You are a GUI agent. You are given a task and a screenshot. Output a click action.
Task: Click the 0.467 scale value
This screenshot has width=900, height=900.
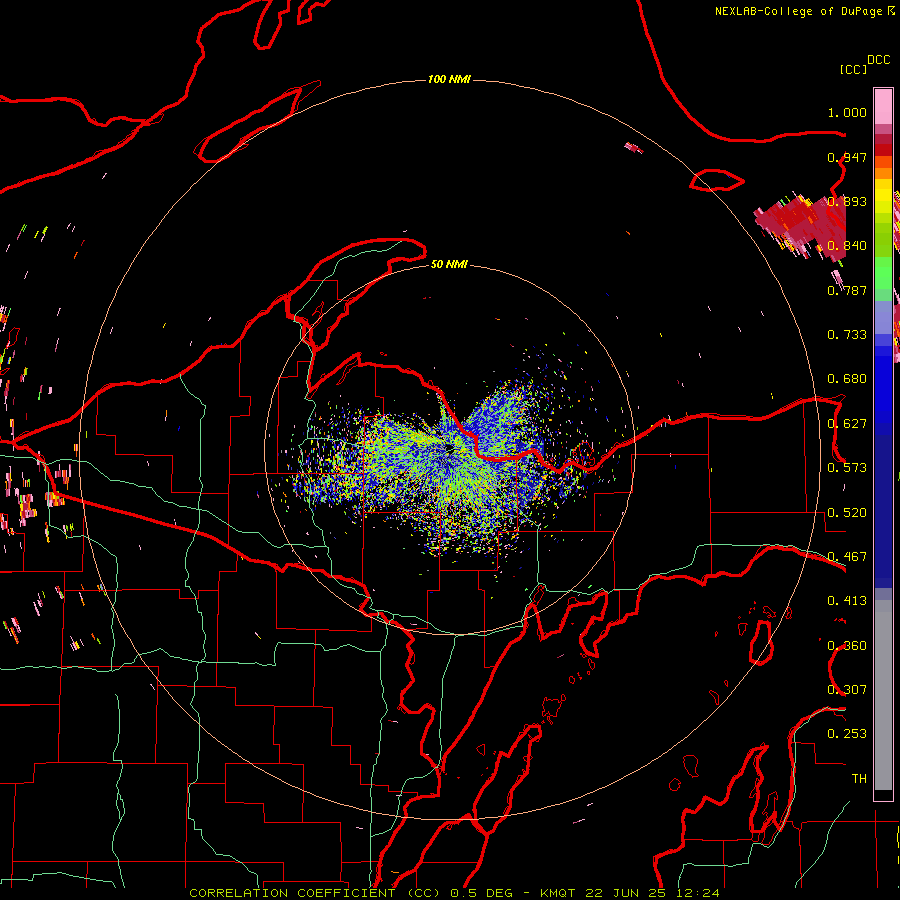coord(847,557)
